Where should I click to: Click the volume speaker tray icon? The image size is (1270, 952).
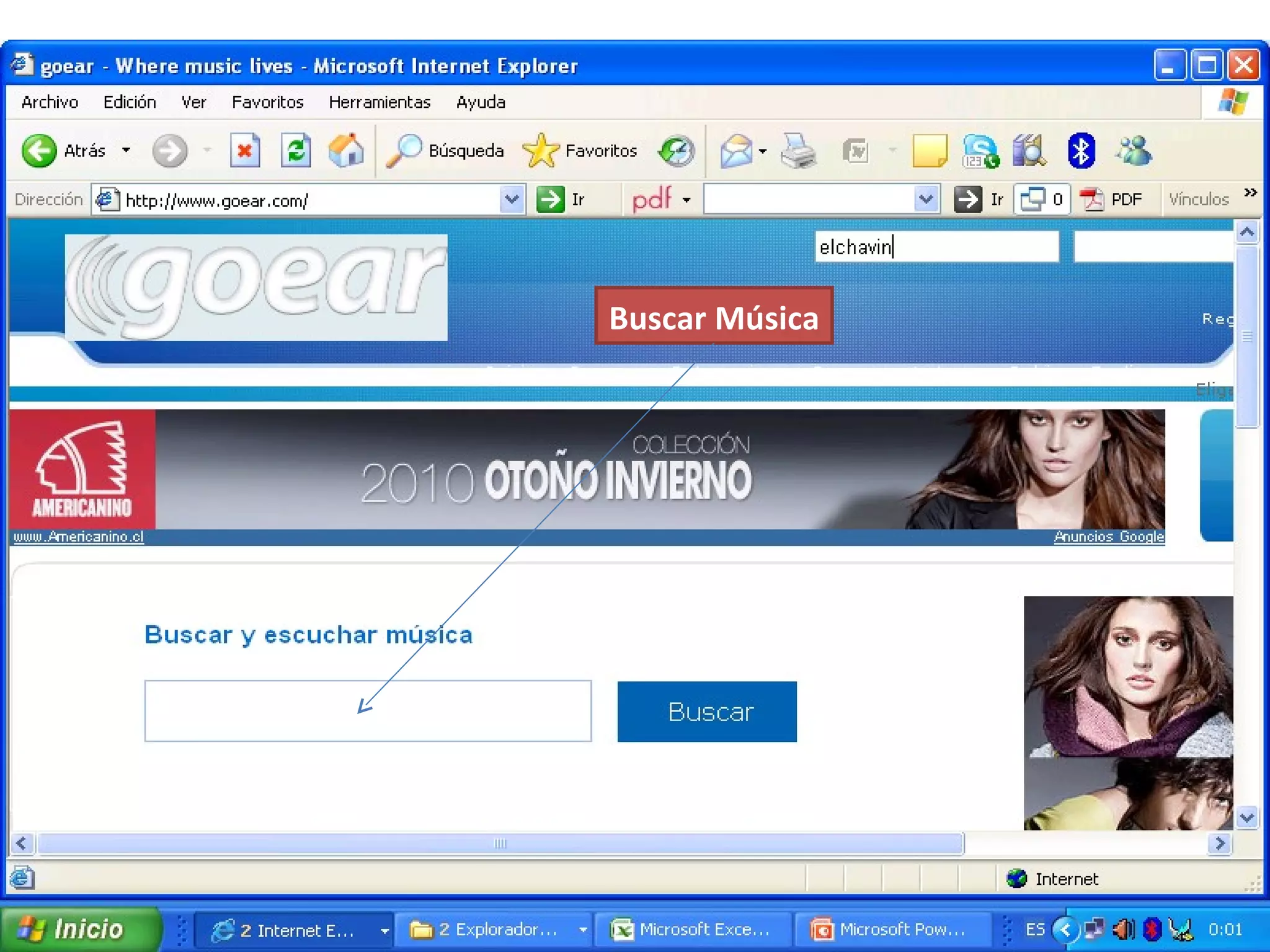[1122, 929]
